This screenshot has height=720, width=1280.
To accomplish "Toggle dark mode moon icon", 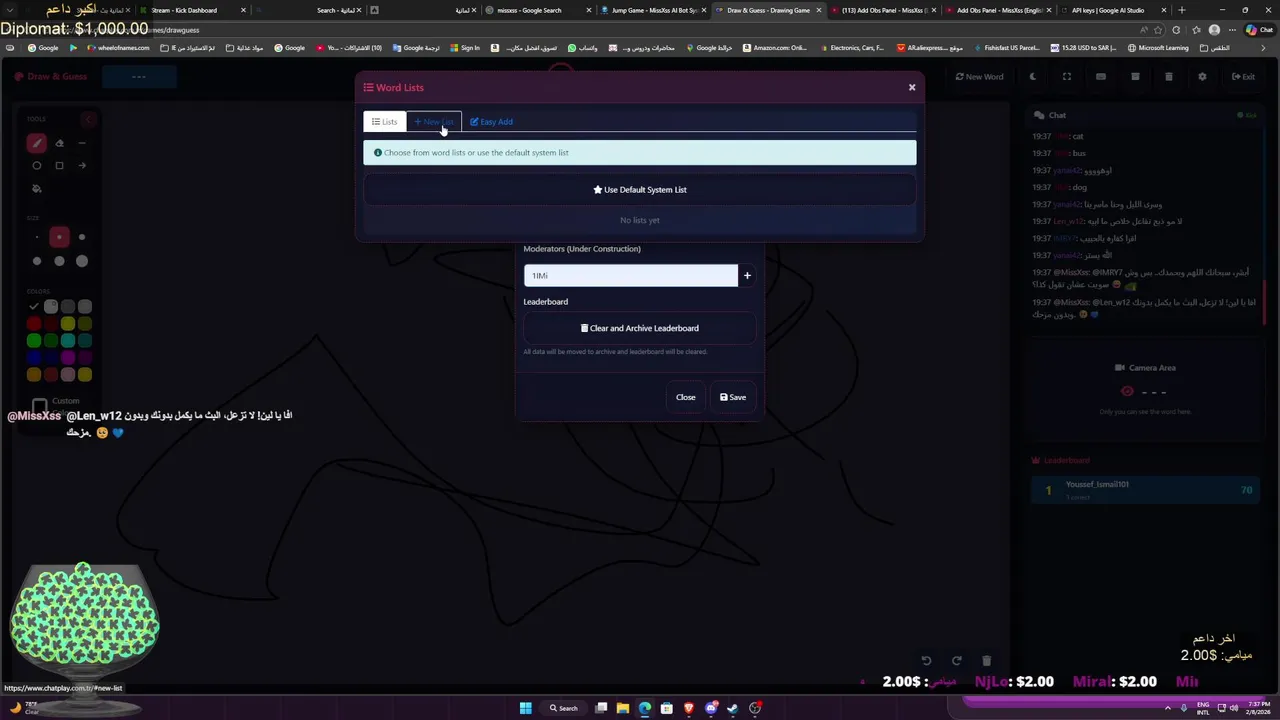I will 1033,77.
